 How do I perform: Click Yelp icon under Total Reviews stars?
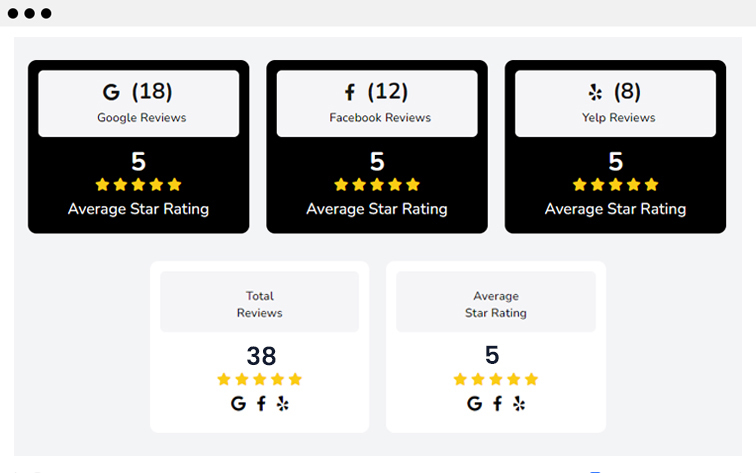[283, 404]
